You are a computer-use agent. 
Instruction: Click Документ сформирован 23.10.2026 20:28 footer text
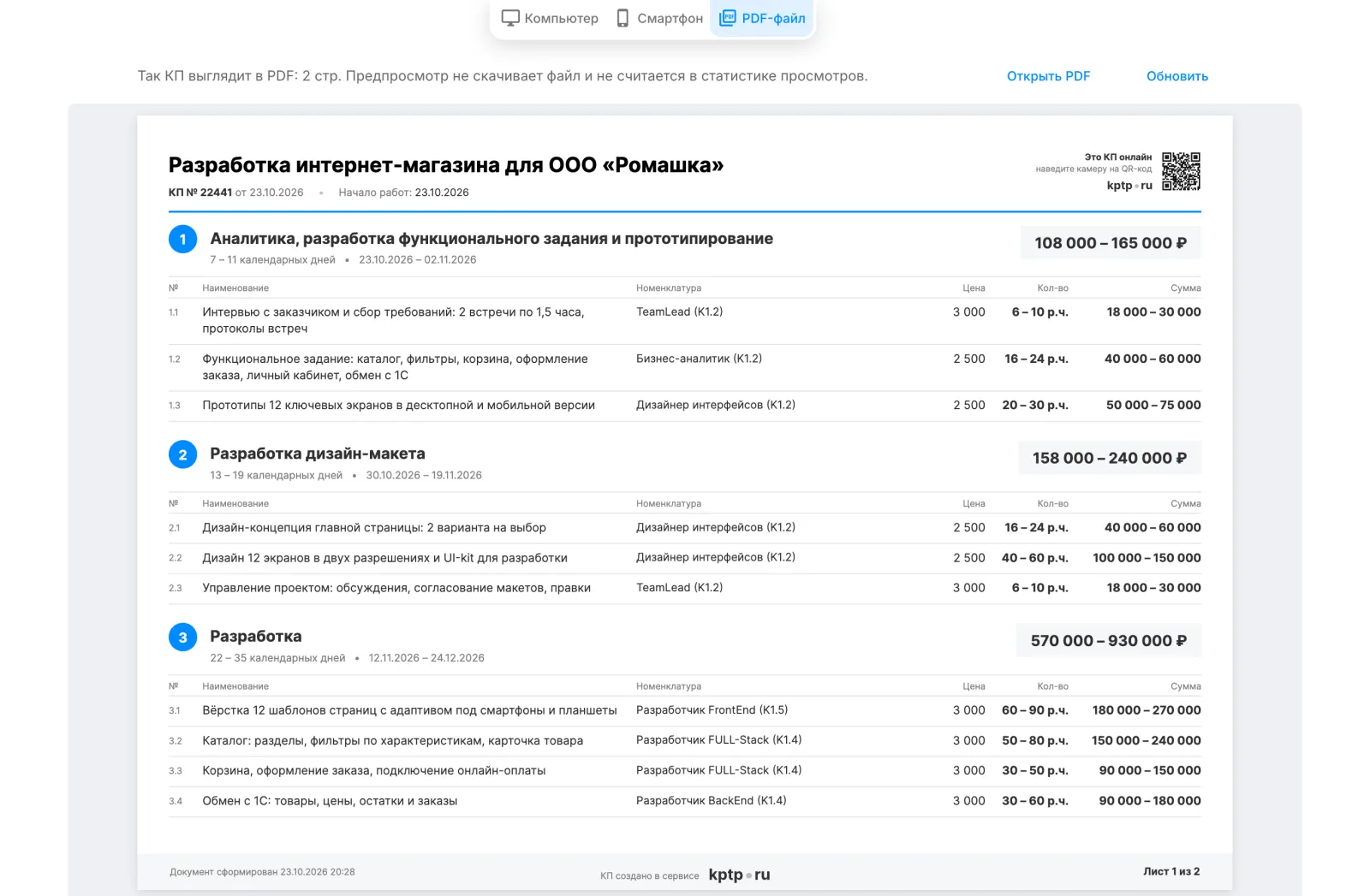click(x=262, y=872)
